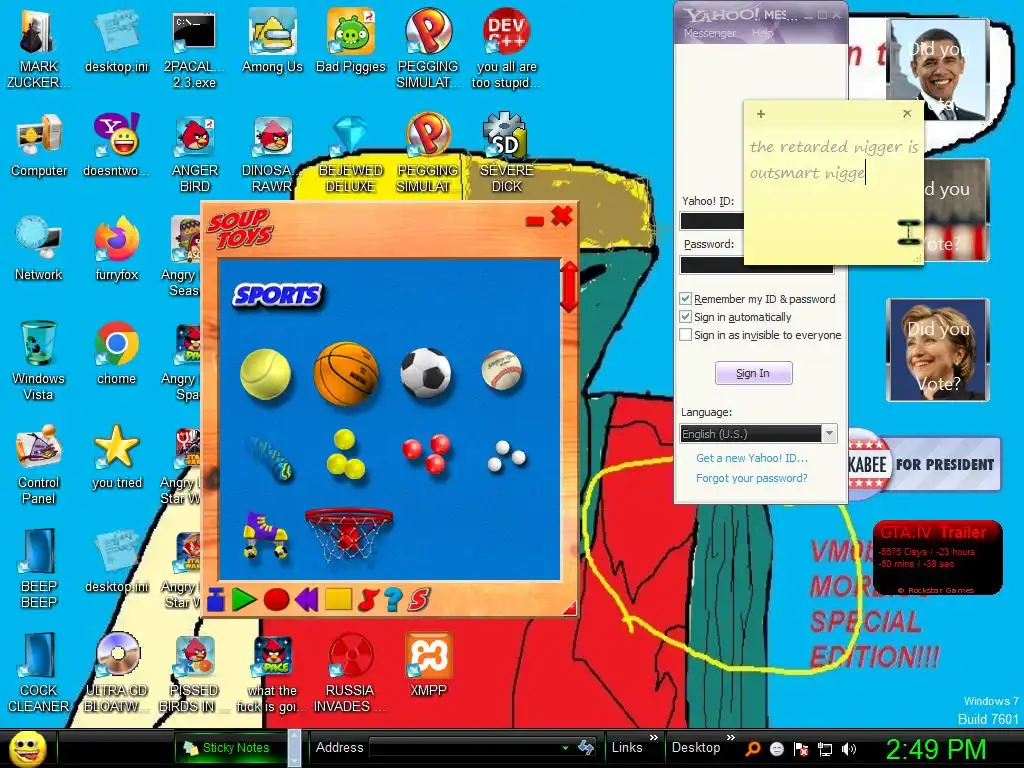The image size is (1024, 768).
Task: Click the Obama Did you Vote gadget
Action: pyautogui.click(x=938, y=70)
